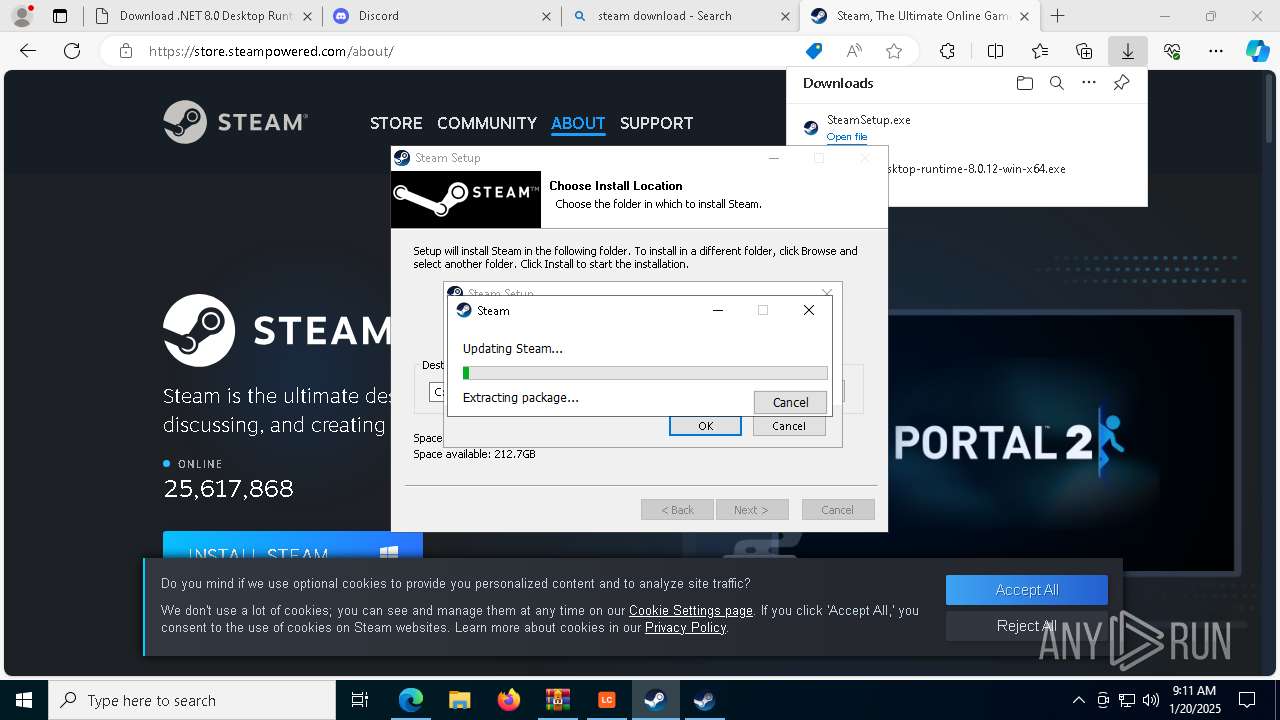Open the Cookie Settings page link
The height and width of the screenshot is (720, 1280).
tap(691, 610)
